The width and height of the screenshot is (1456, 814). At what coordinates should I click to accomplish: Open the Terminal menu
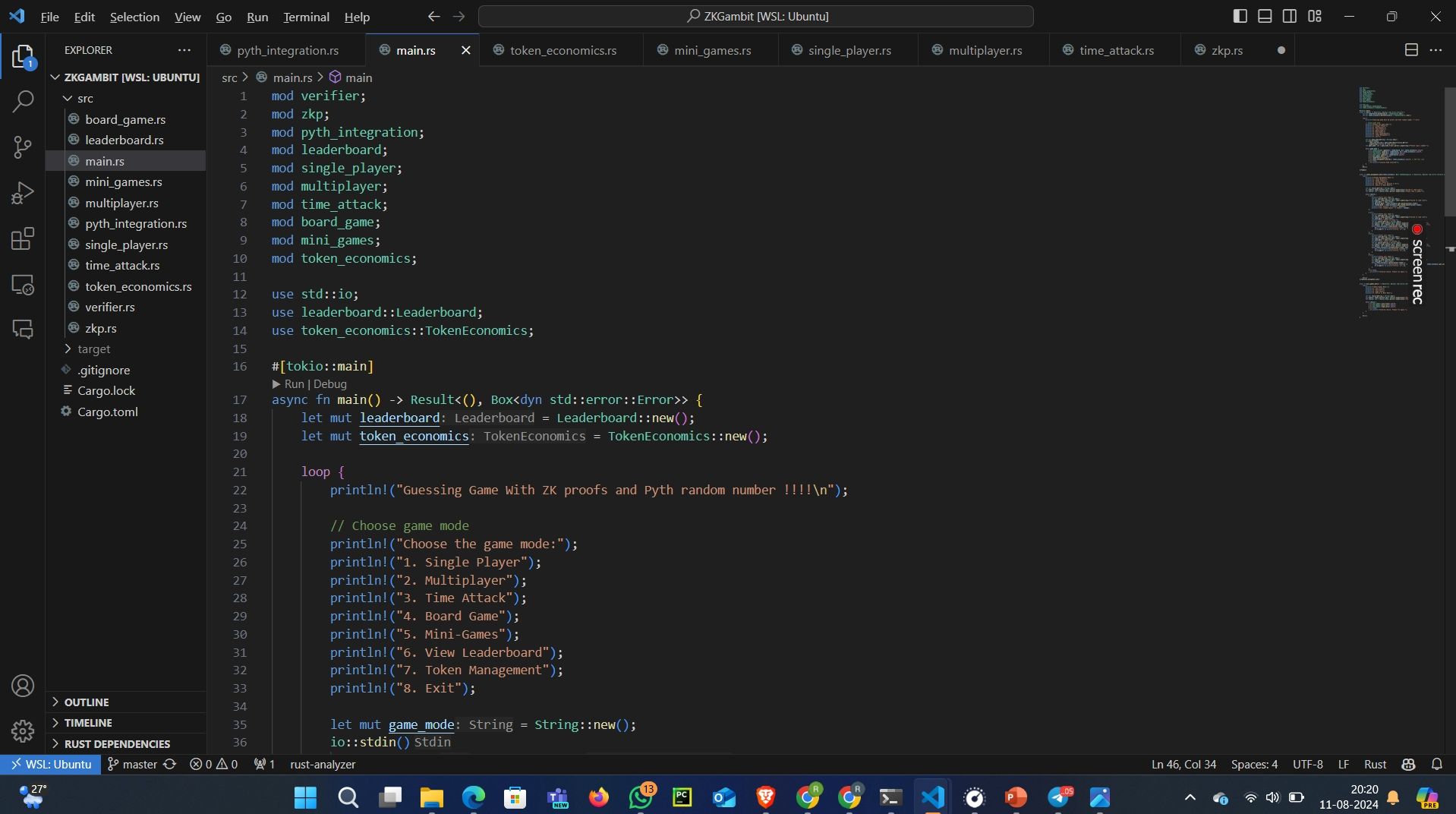pyautogui.click(x=306, y=17)
